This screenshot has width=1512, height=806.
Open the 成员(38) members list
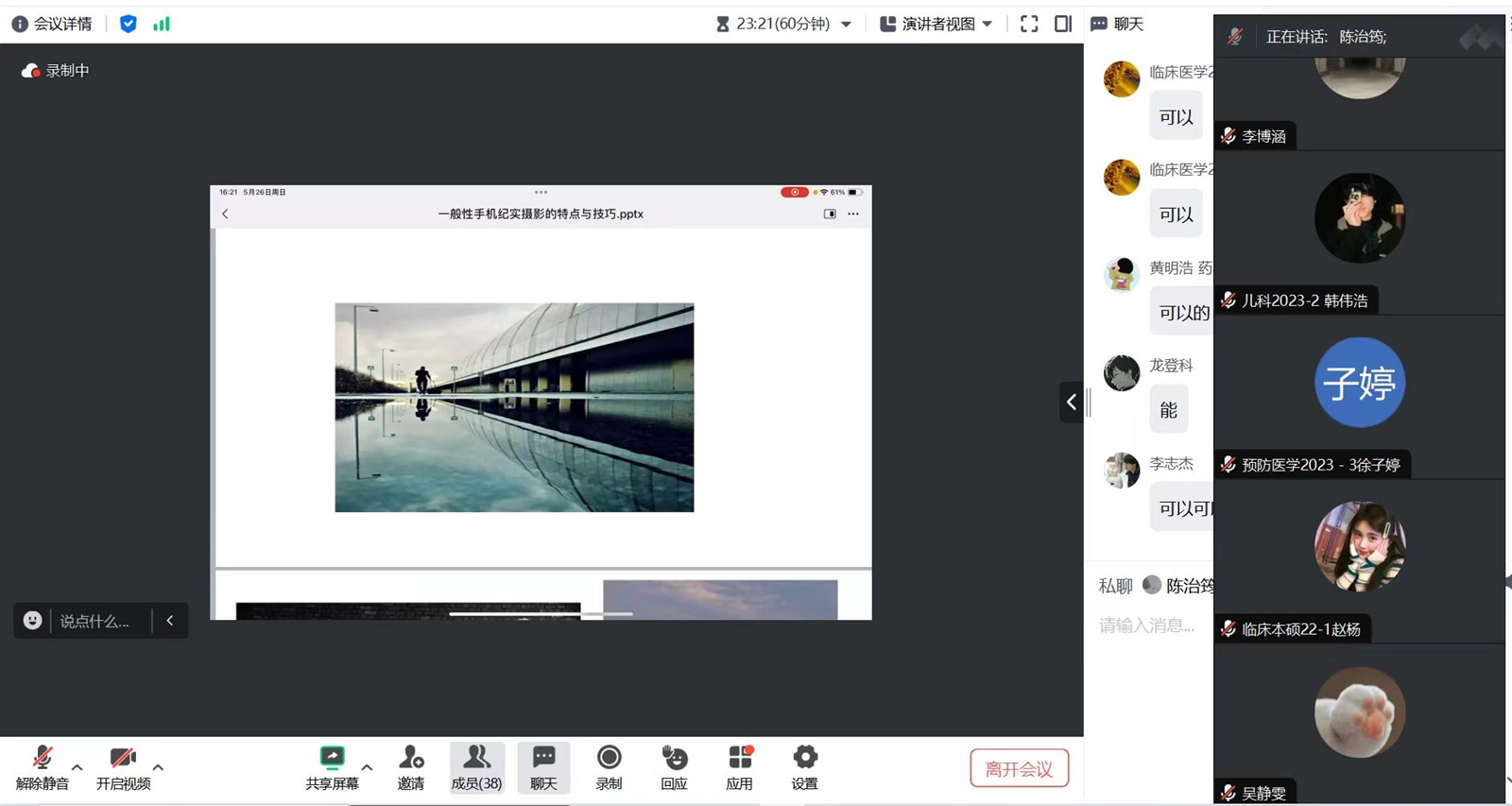(x=476, y=767)
